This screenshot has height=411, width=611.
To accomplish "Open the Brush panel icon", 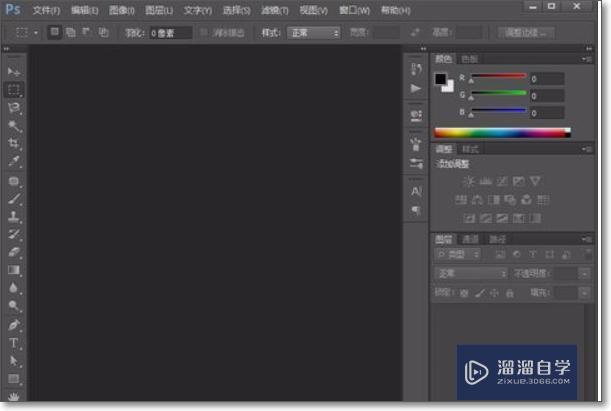I will pos(416,144).
